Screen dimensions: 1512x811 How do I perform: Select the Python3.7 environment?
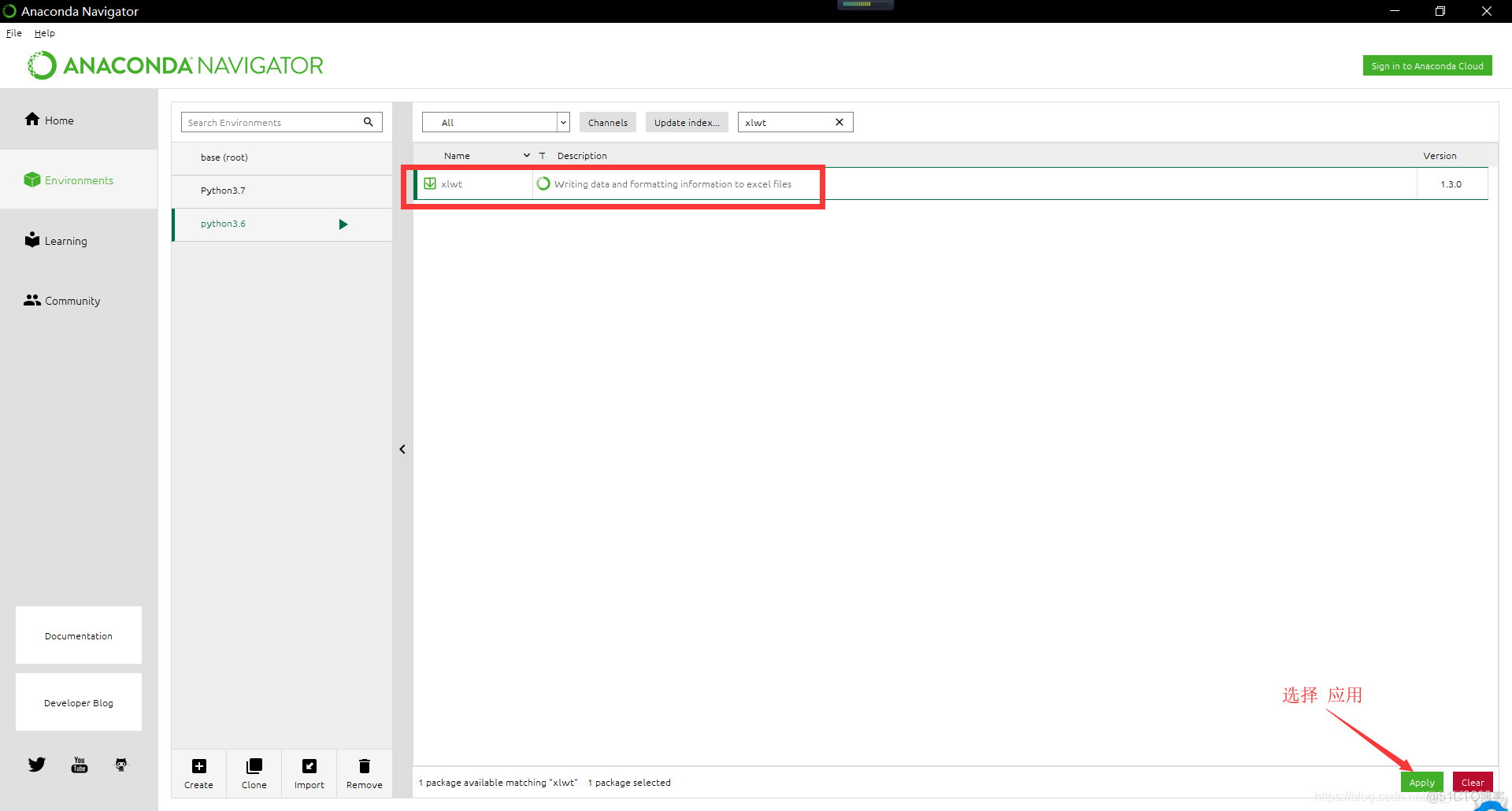282,191
